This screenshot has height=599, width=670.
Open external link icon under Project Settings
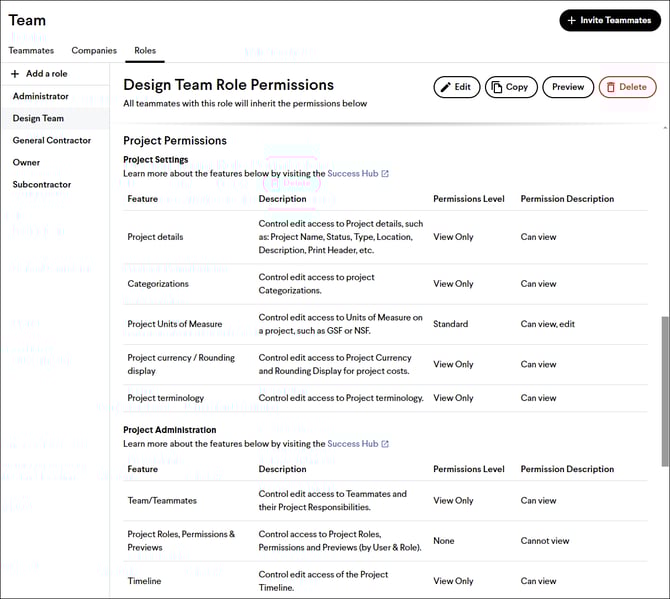point(385,174)
